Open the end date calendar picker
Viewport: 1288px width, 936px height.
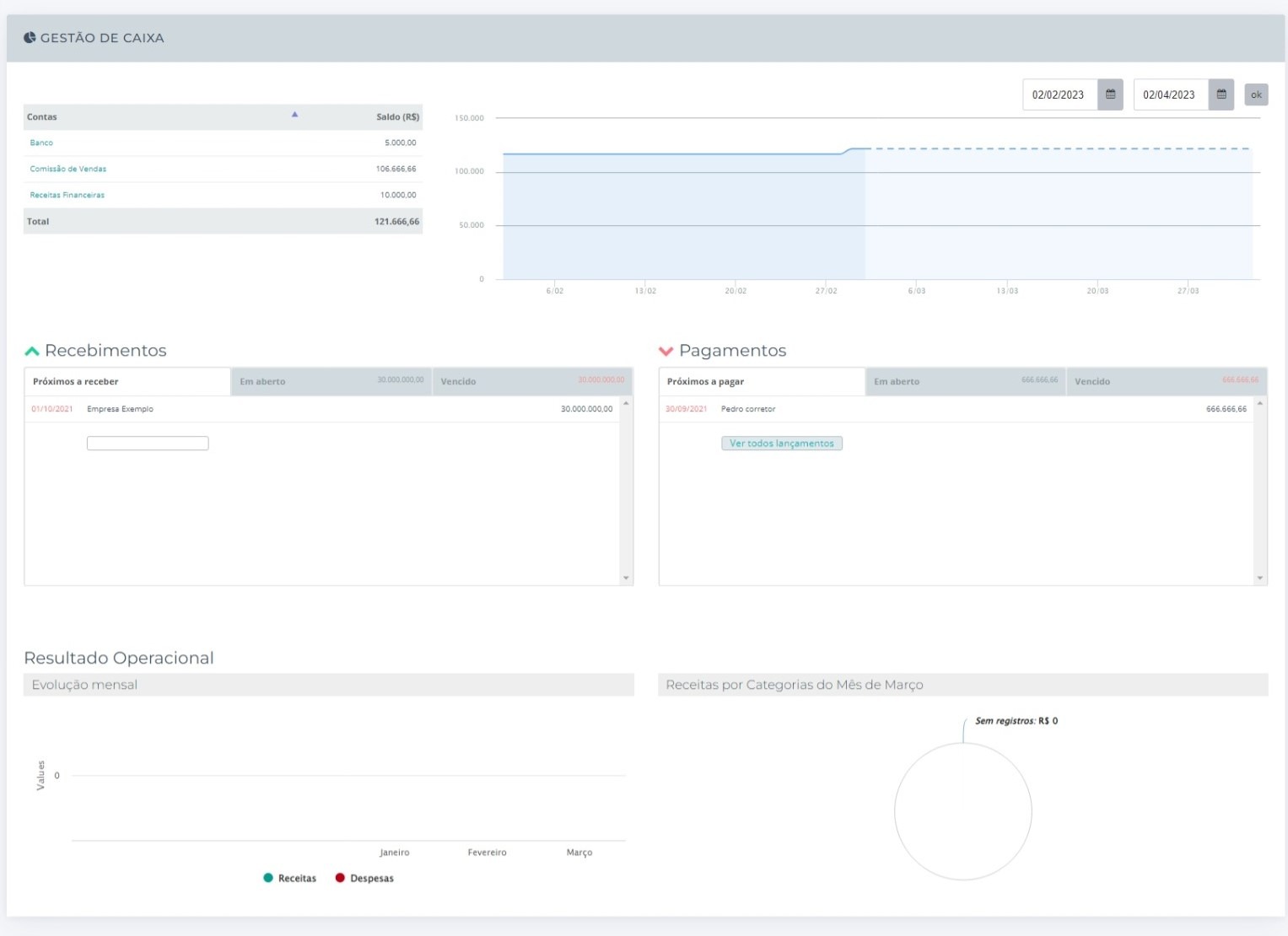point(1221,94)
